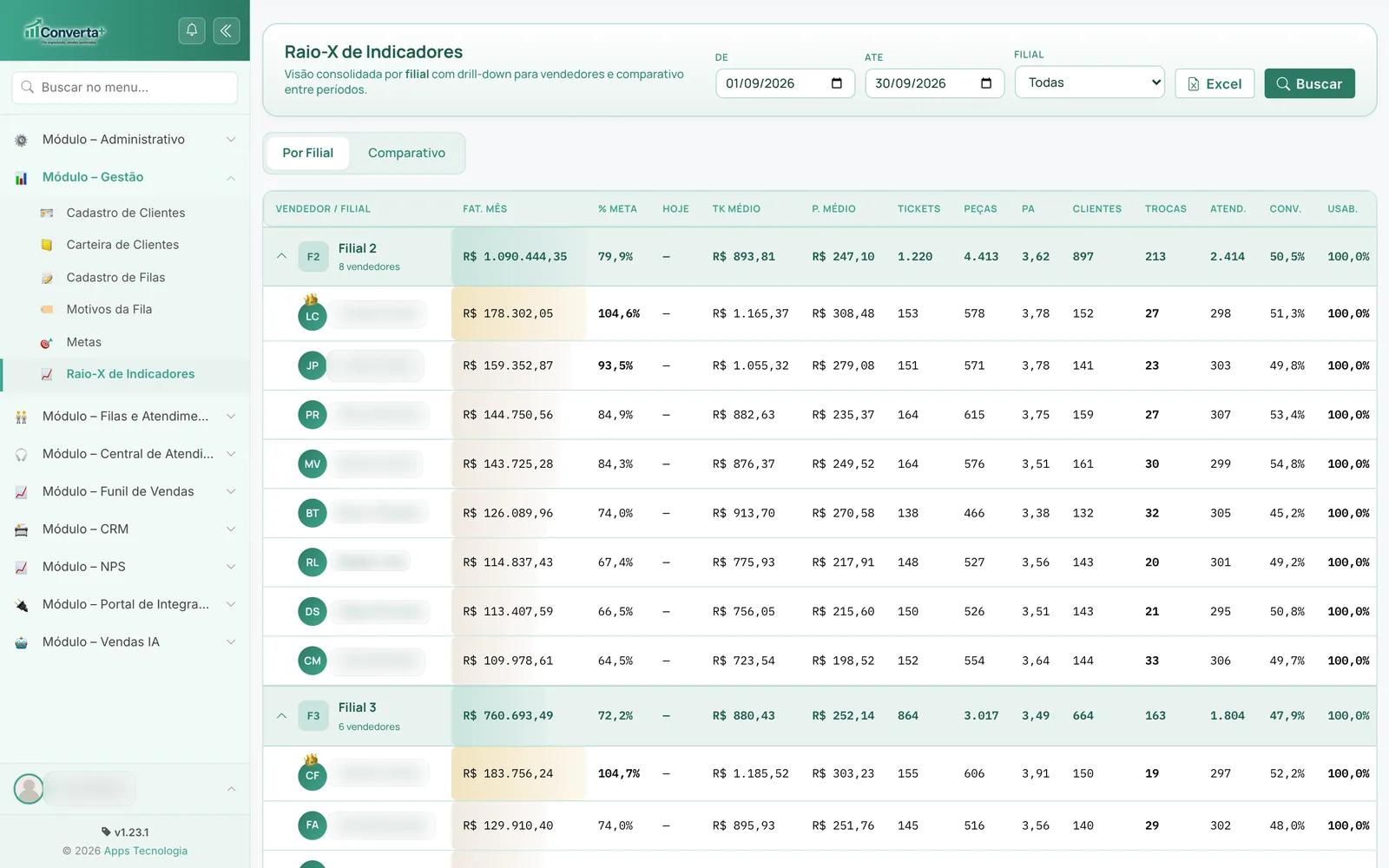Click the Módulo – Gestão chart icon
Screen dimensions: 1389x868
tap(22, 178)
